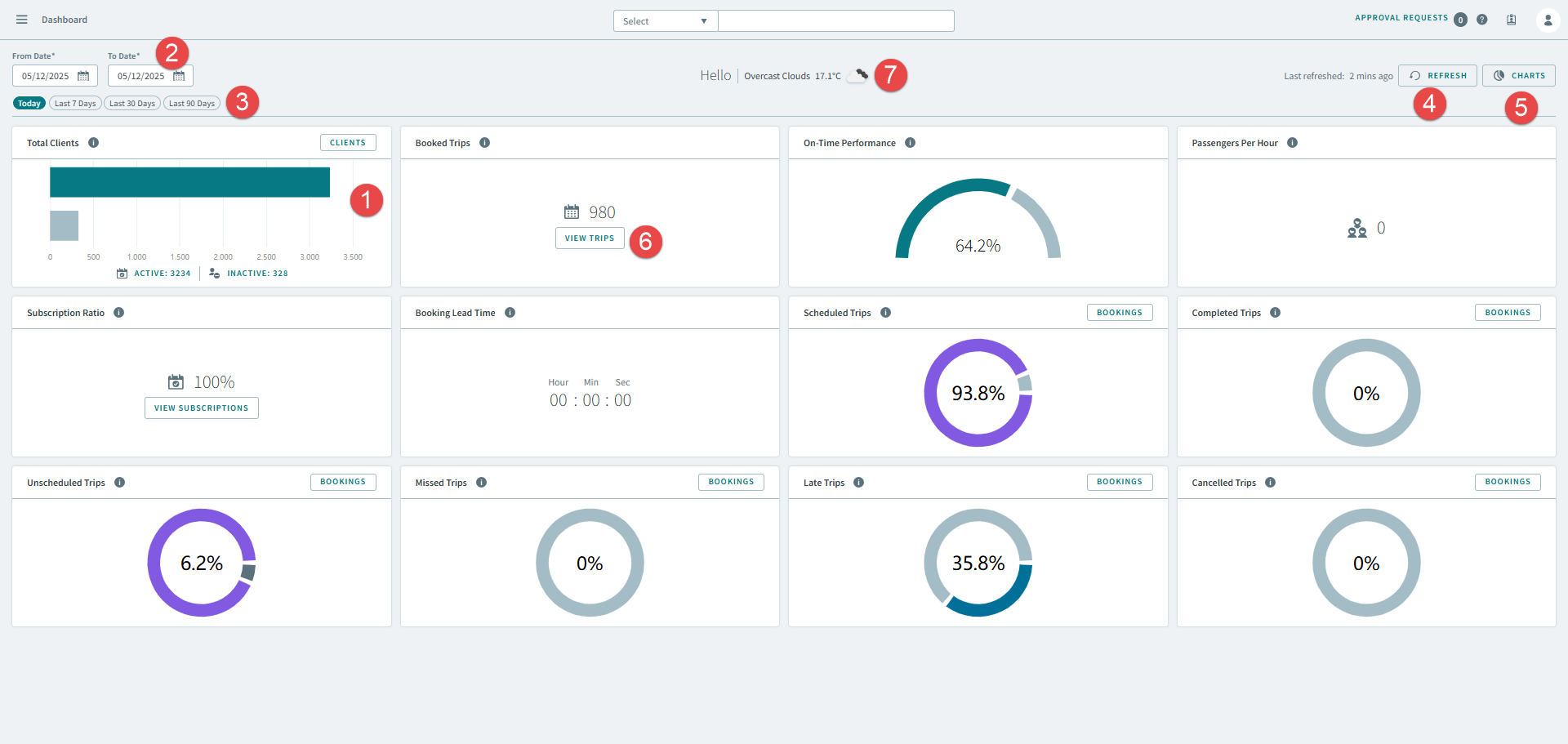The width and height of the screenshot is (1568, 744).
Task: Open the user profile avatar icon
Action: pyautogui.click(x=1548, y=20)
